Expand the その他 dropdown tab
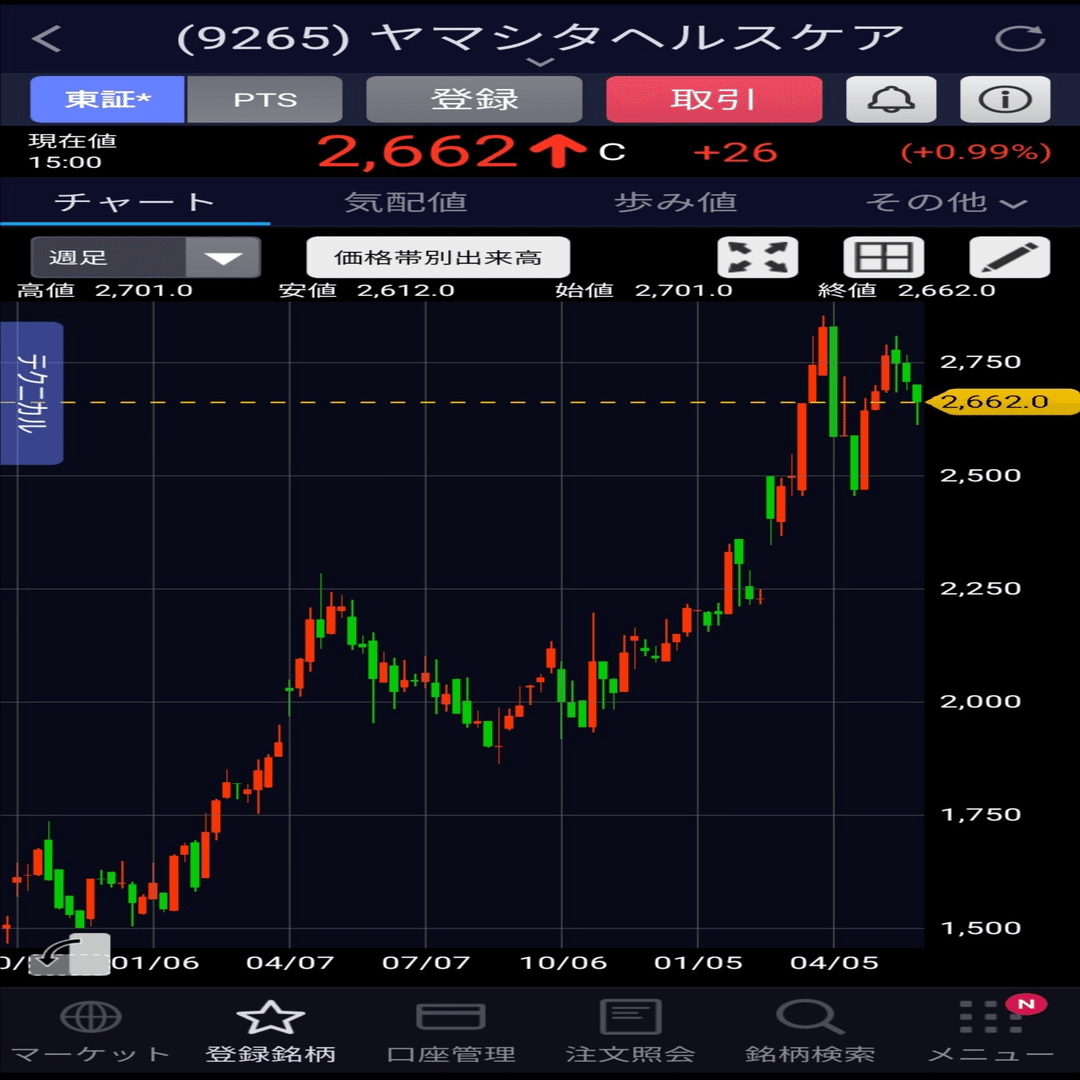This screenshot has height=1080, width=1080. coord(946,202)
